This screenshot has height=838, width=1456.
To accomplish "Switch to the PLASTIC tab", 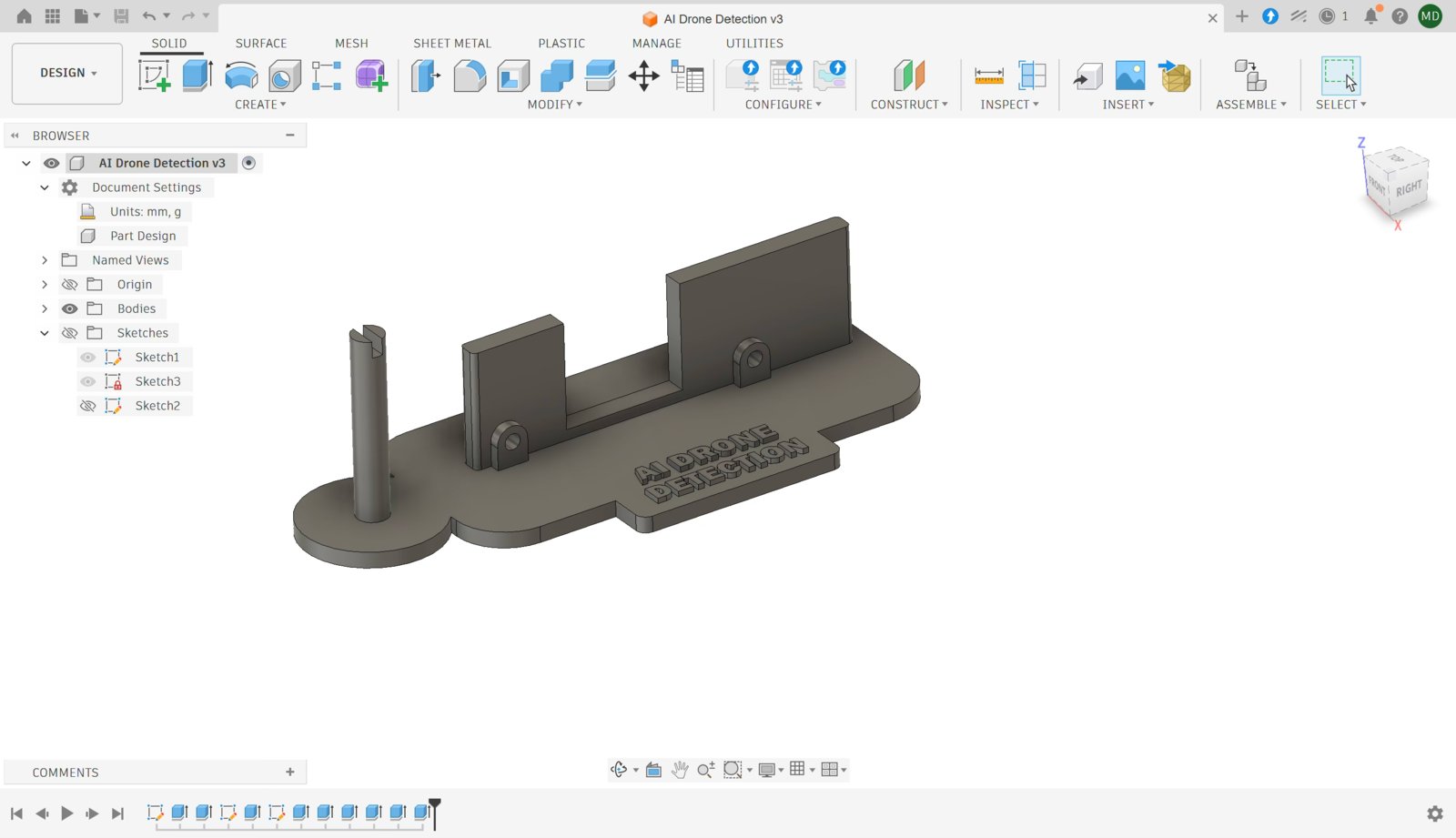I will point(561,43).
